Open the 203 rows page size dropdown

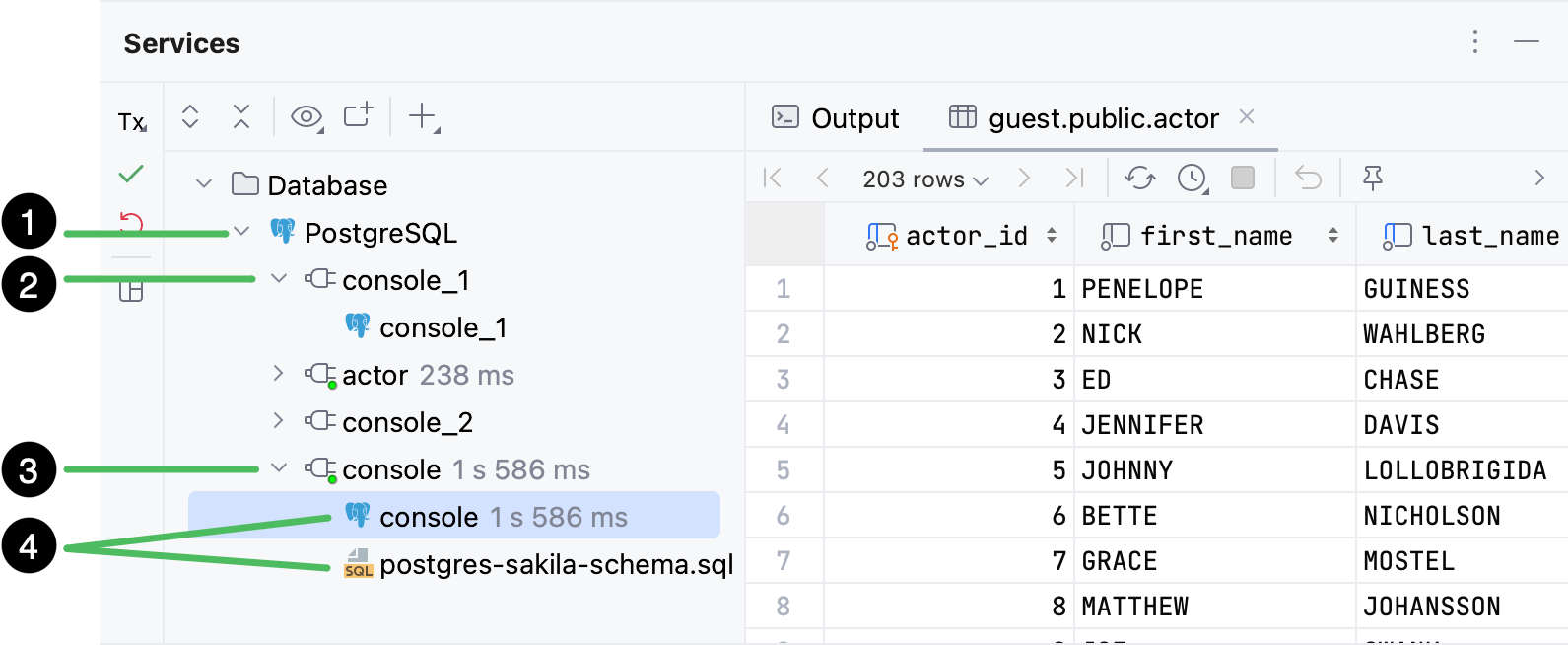point(924,179)
